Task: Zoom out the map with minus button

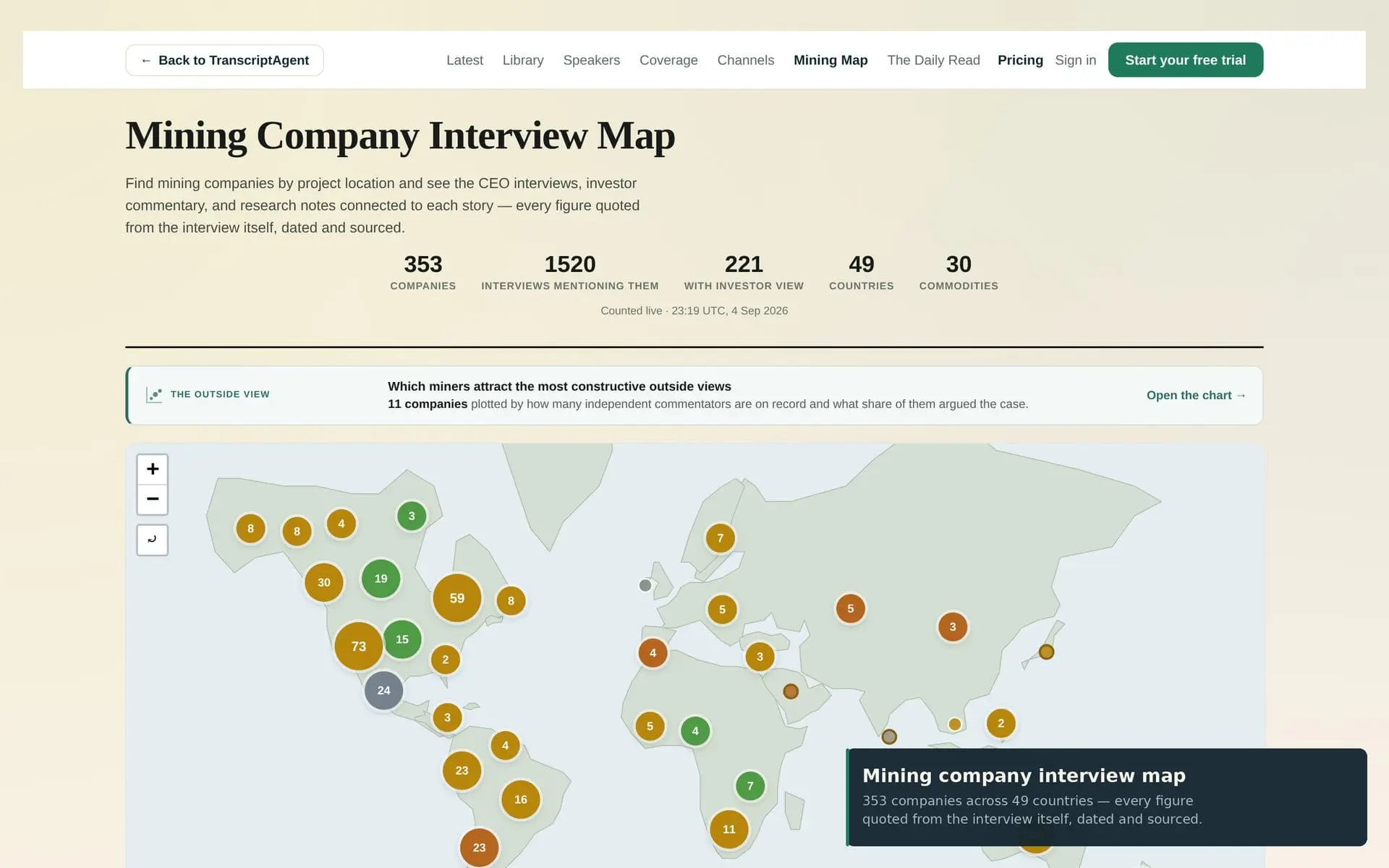Action: point(153,499)
